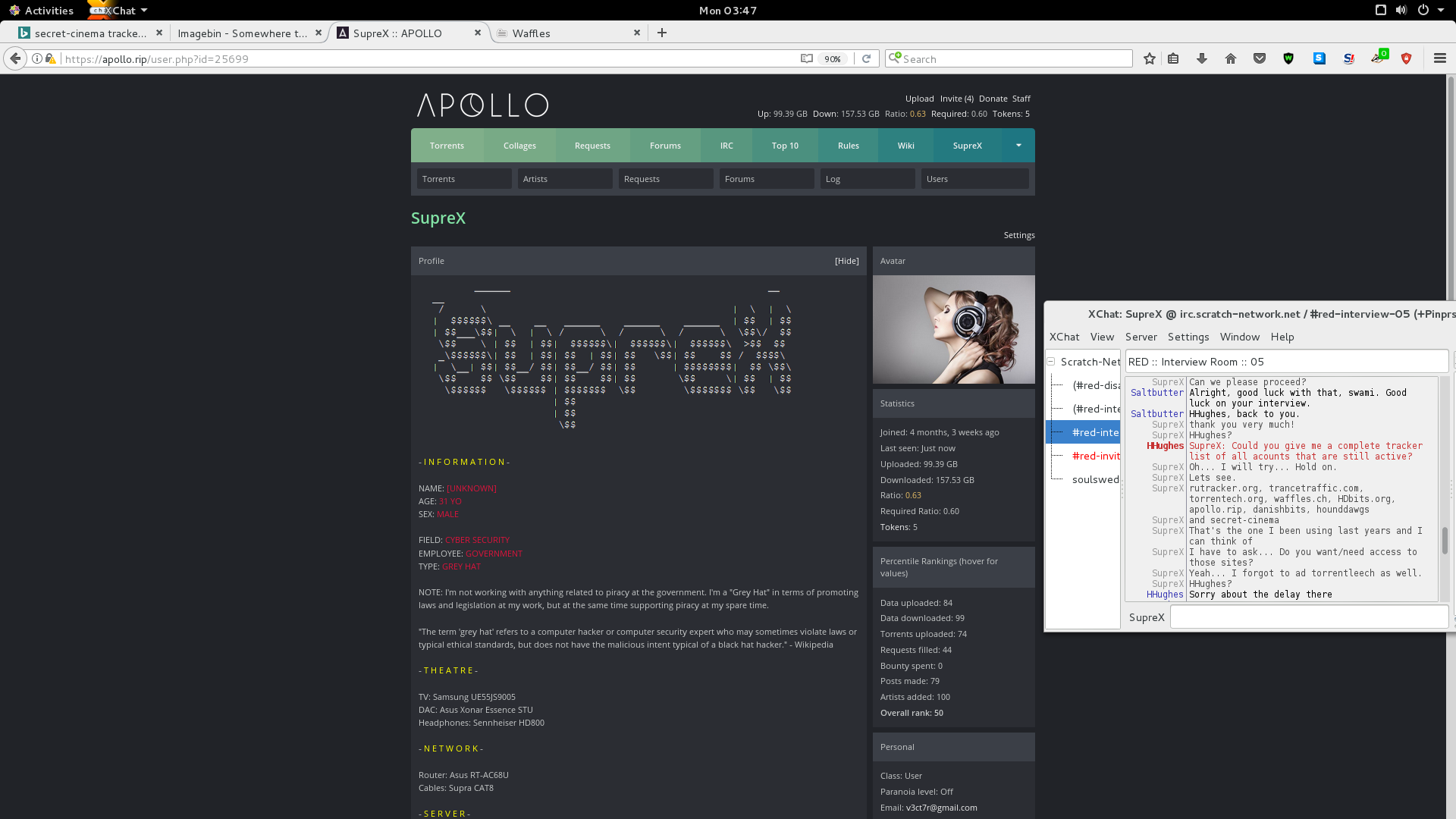Click the Users search box

(x=974, y=179)
